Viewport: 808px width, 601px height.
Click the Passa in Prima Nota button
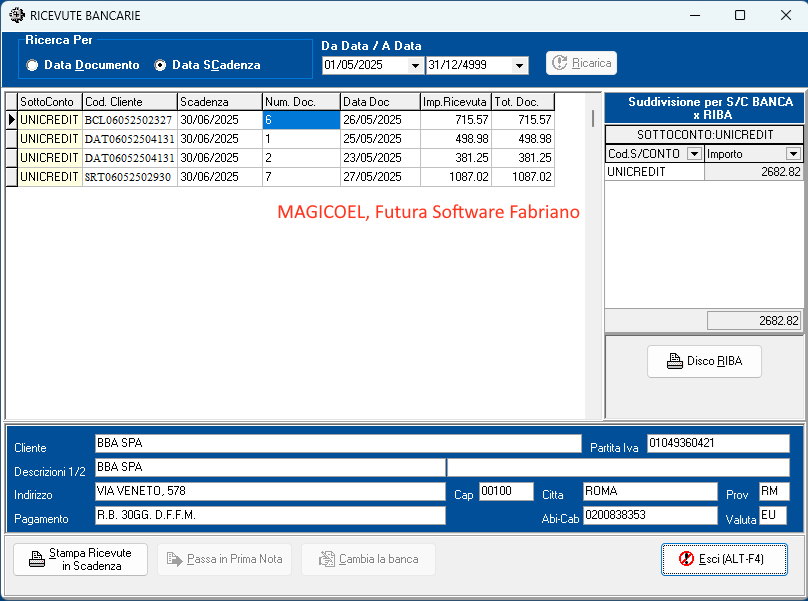coord(225,559)
